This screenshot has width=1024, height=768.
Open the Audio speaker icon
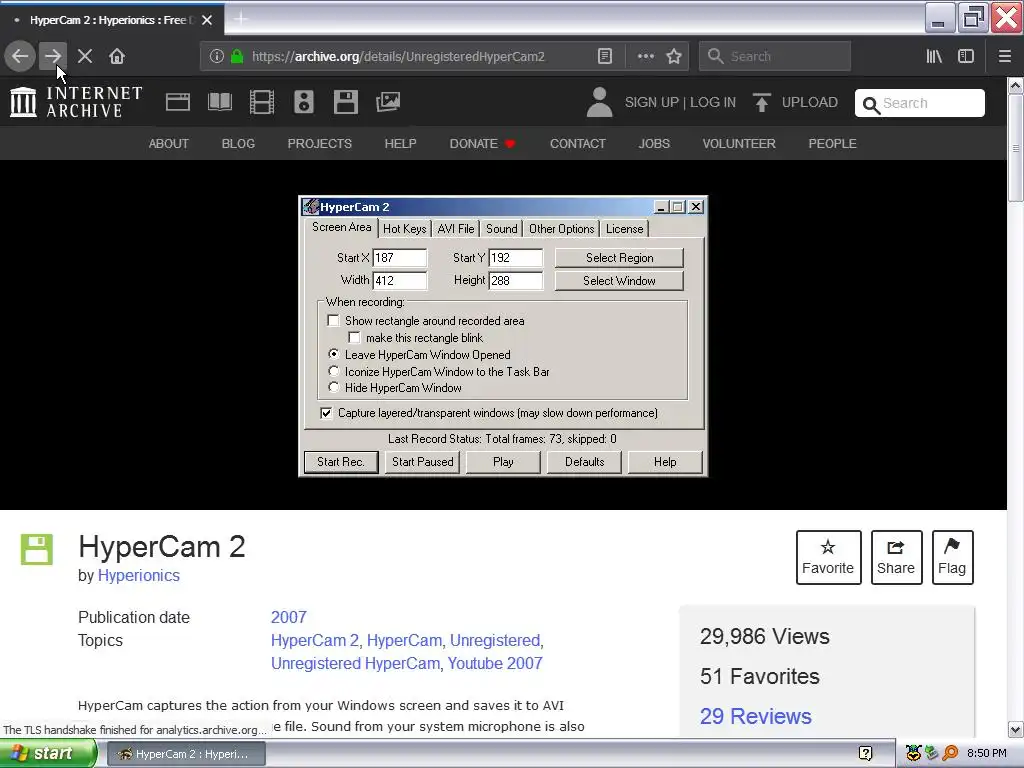pos(304,102)
